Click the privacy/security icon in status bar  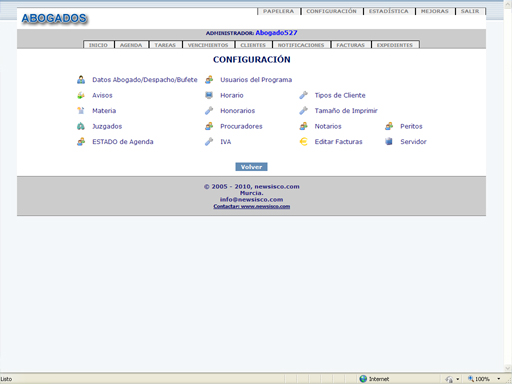point(449,379)
